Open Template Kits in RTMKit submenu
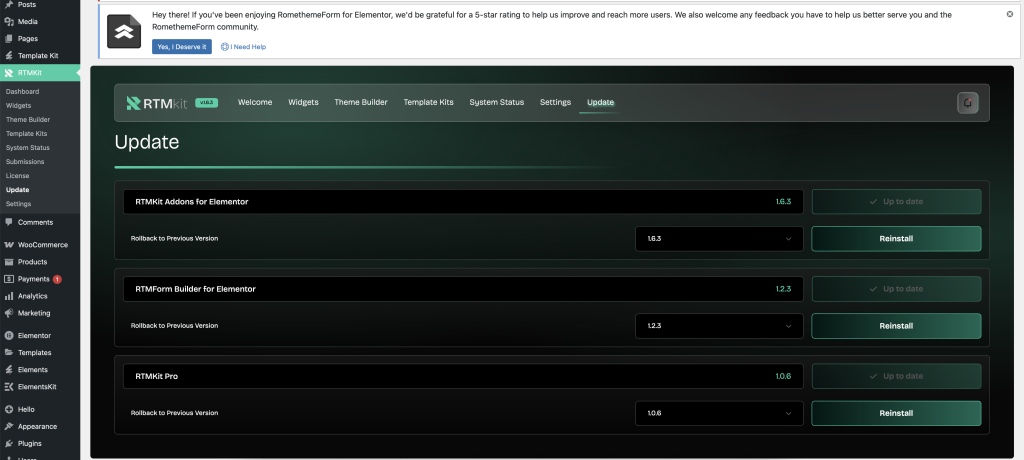 [27, 133]
